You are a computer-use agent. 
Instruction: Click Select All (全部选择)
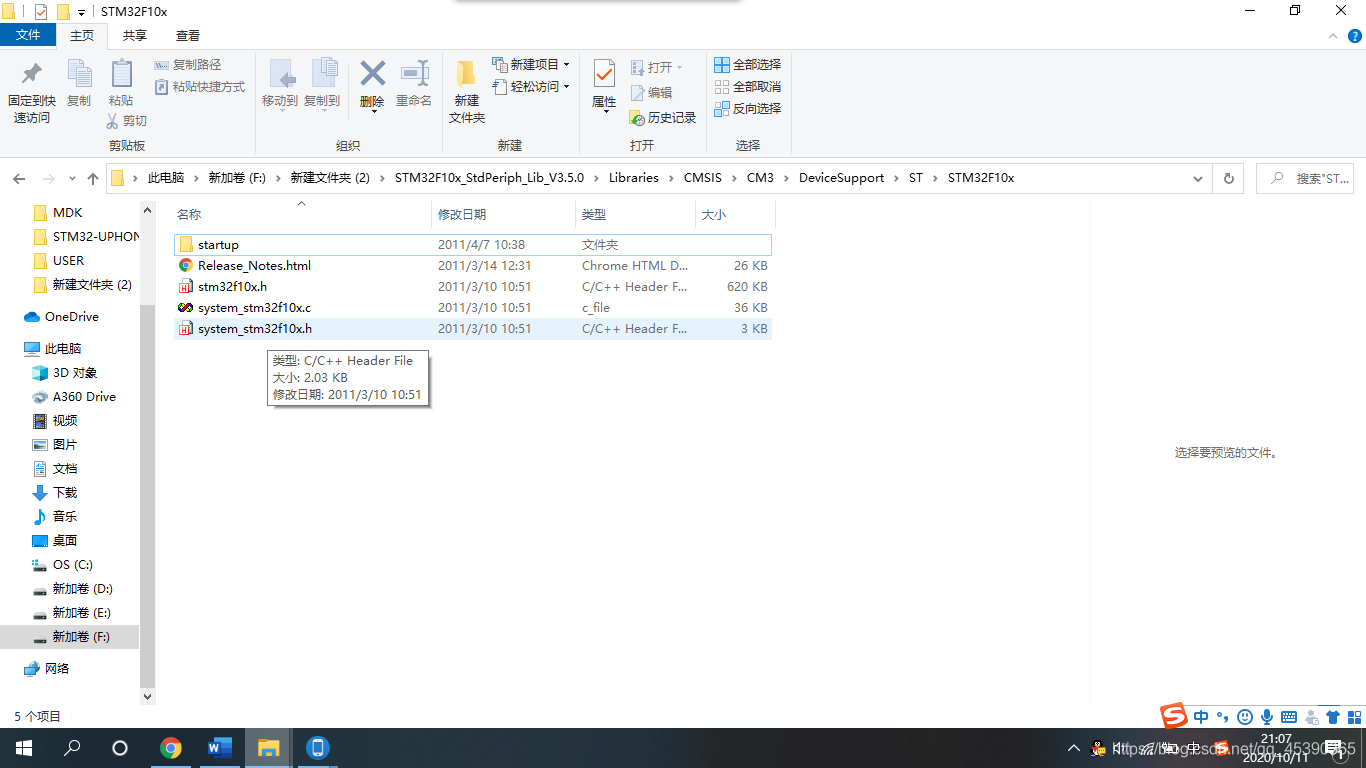tap(748, 65)
